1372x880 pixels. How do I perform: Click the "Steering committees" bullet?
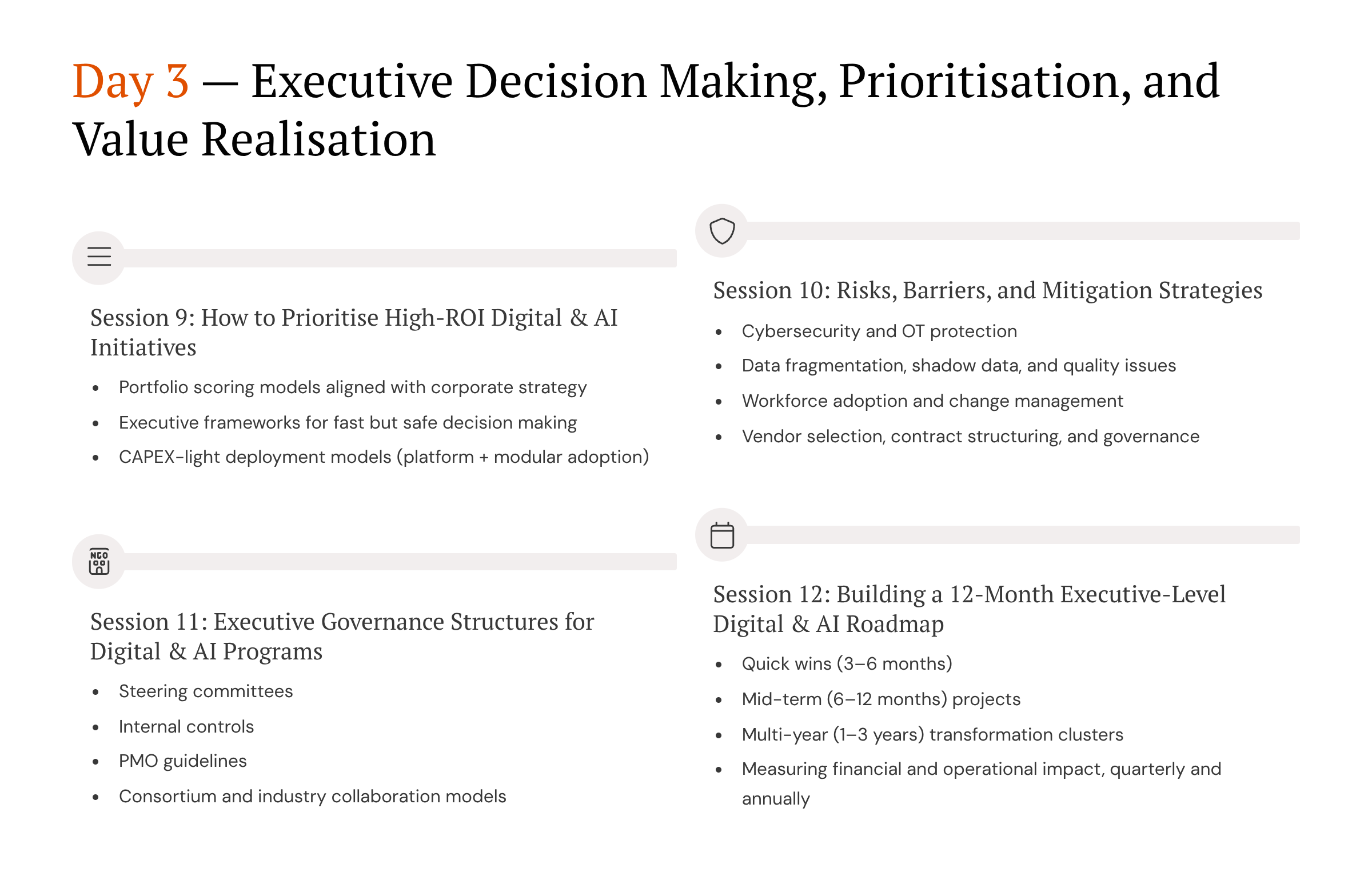click(x=206, y=691)
